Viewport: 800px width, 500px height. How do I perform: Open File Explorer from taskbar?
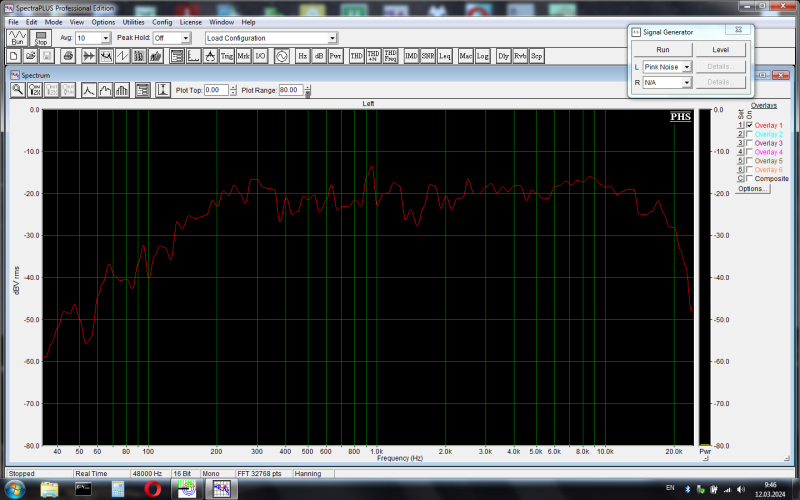[49, 489]
